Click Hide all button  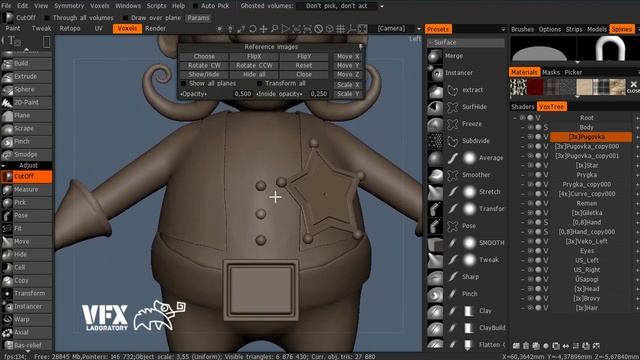pyautogui.click(x=254, y=75)
